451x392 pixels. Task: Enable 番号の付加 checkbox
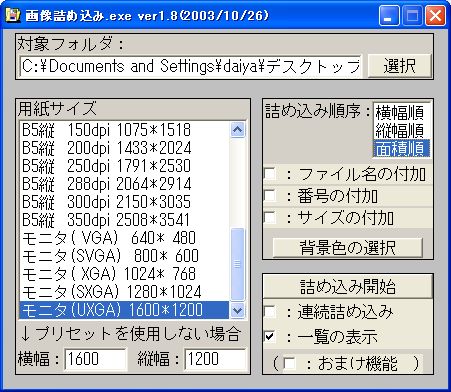[x=269, y=195]
